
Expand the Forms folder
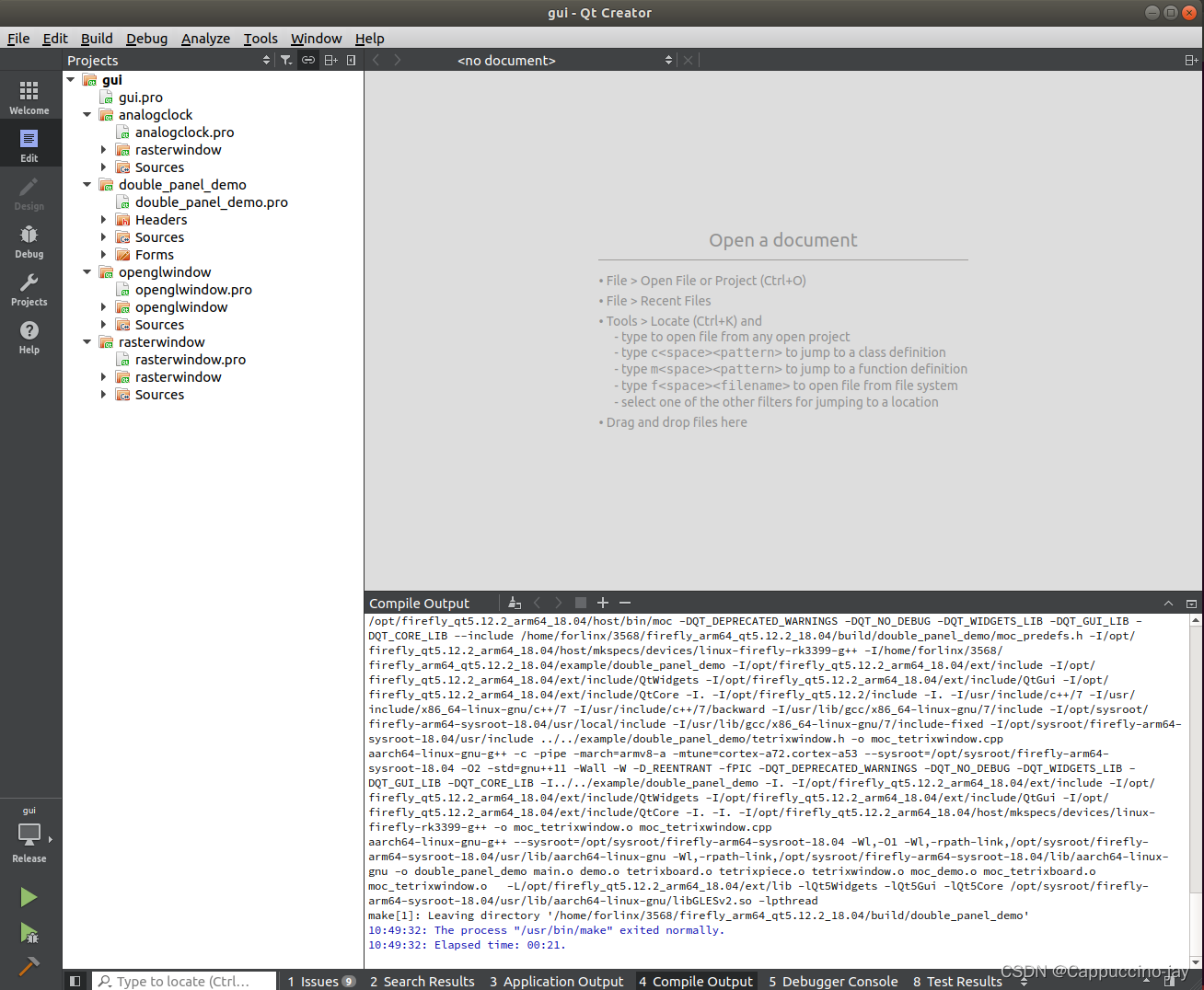pyautogui.click(x=104, y=255)
